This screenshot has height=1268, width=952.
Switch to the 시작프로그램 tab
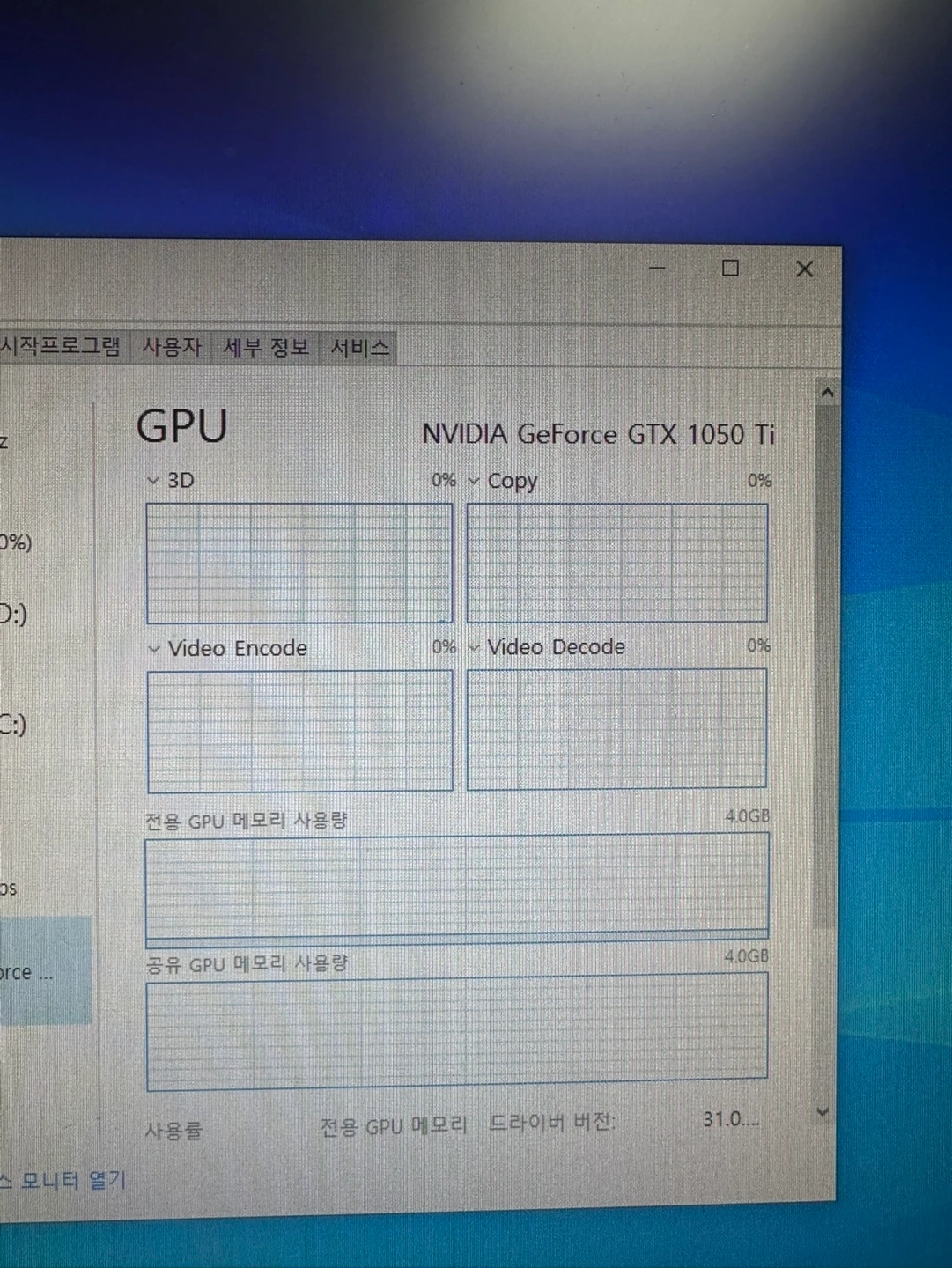point(60,346)
